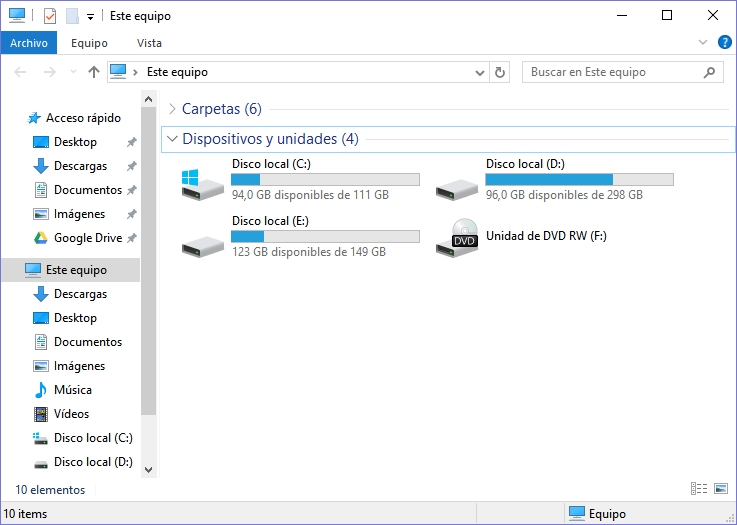Viewport: 737px width, 525px height.
Task: Click '123 GB disponibles de 149 GB' text
Action: (x=309, y=252)
